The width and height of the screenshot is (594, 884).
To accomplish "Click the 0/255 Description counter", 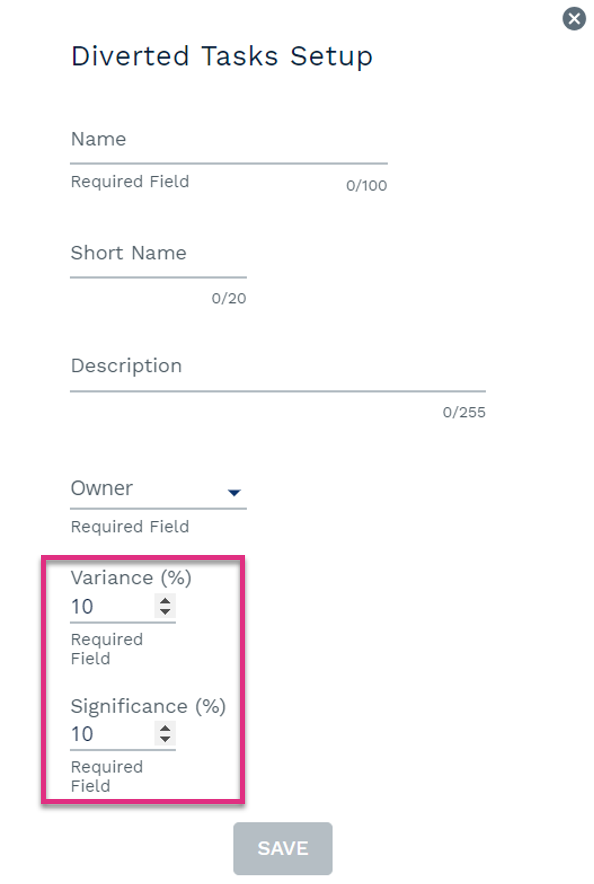I will coord(464,412).
